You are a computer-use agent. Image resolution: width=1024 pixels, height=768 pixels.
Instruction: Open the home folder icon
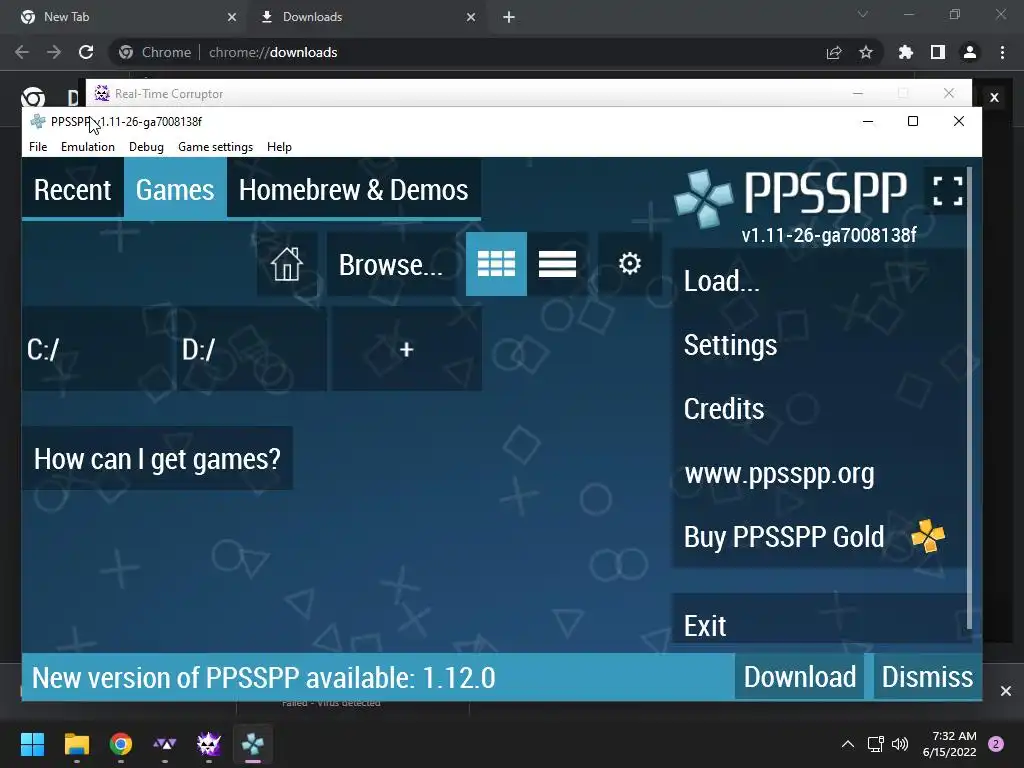(287, 264)
